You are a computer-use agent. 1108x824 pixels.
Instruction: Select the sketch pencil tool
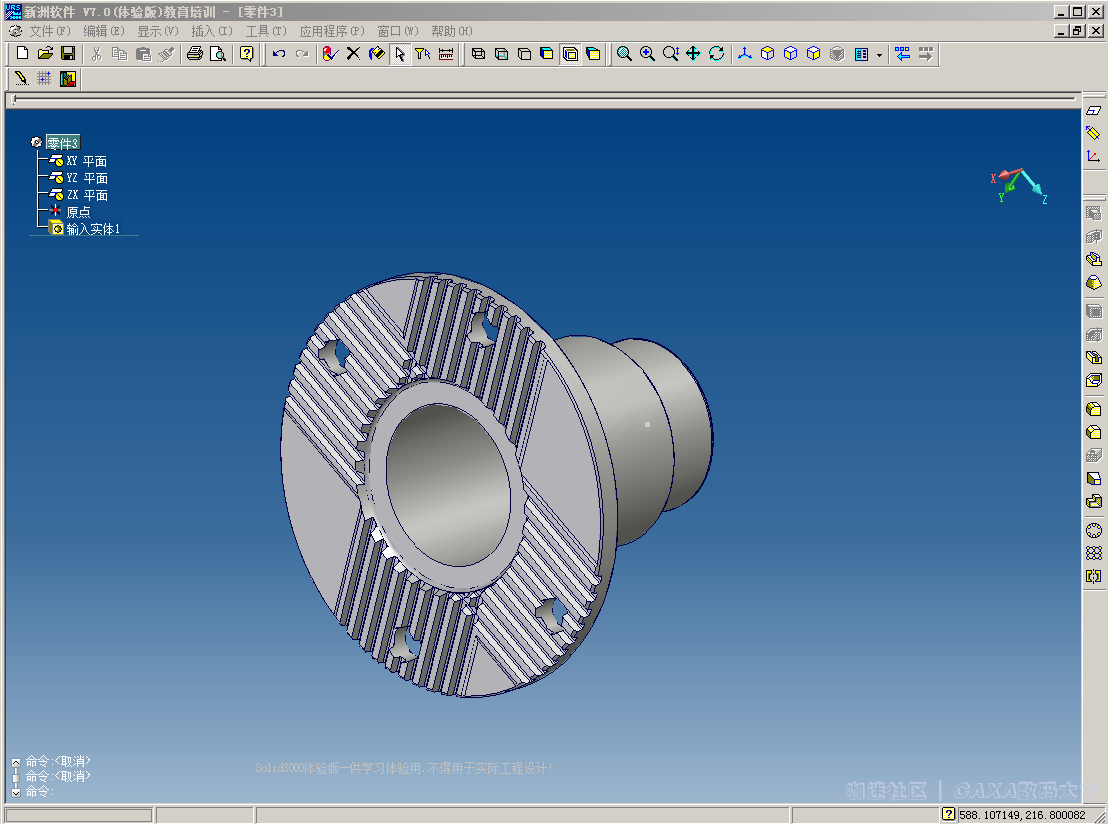(x=21, y=79)
